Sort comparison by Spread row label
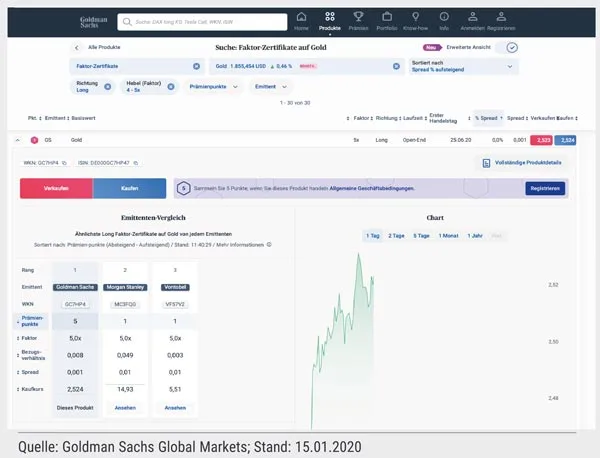The image size is (600, 458). [28, 372]
